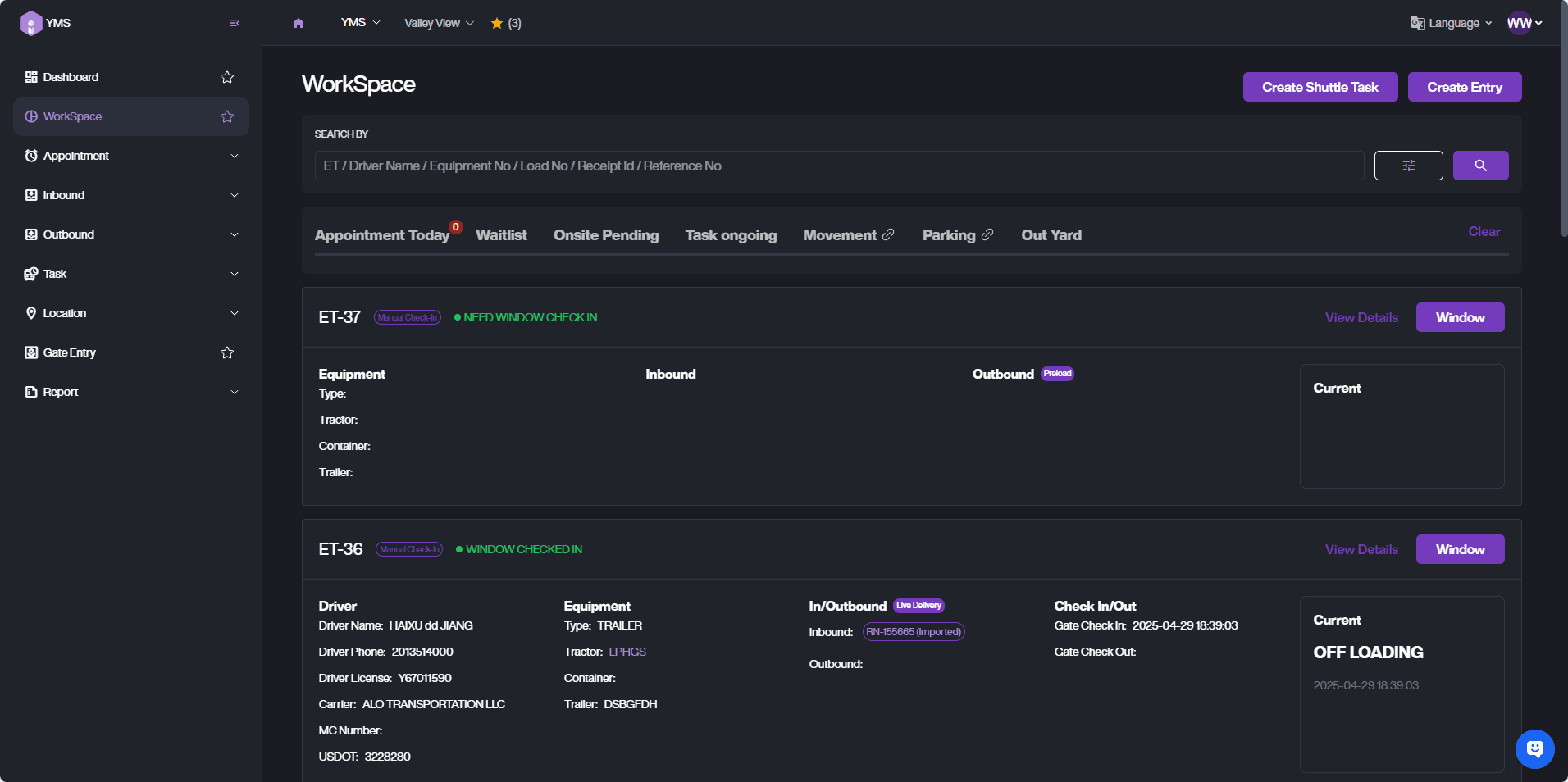This screenshot has width=1568, height=782.
Task: Click the Parking tab link icon
Action: (987, 235)
